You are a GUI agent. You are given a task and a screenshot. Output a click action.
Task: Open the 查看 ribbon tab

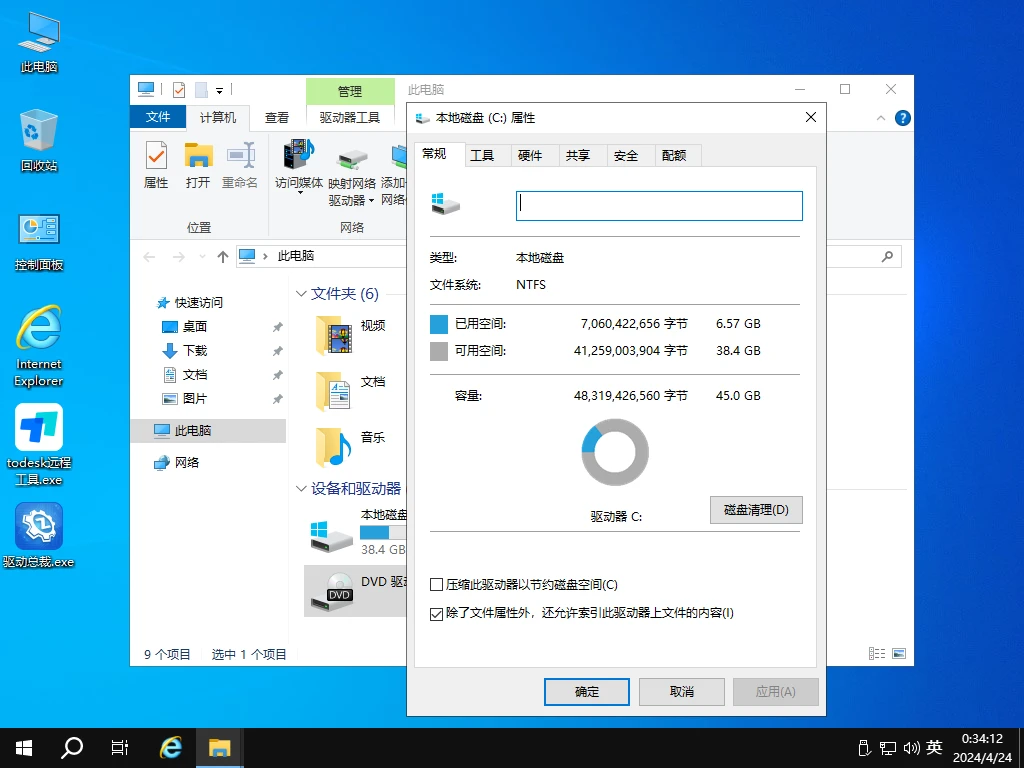click(x=276, y=118)
